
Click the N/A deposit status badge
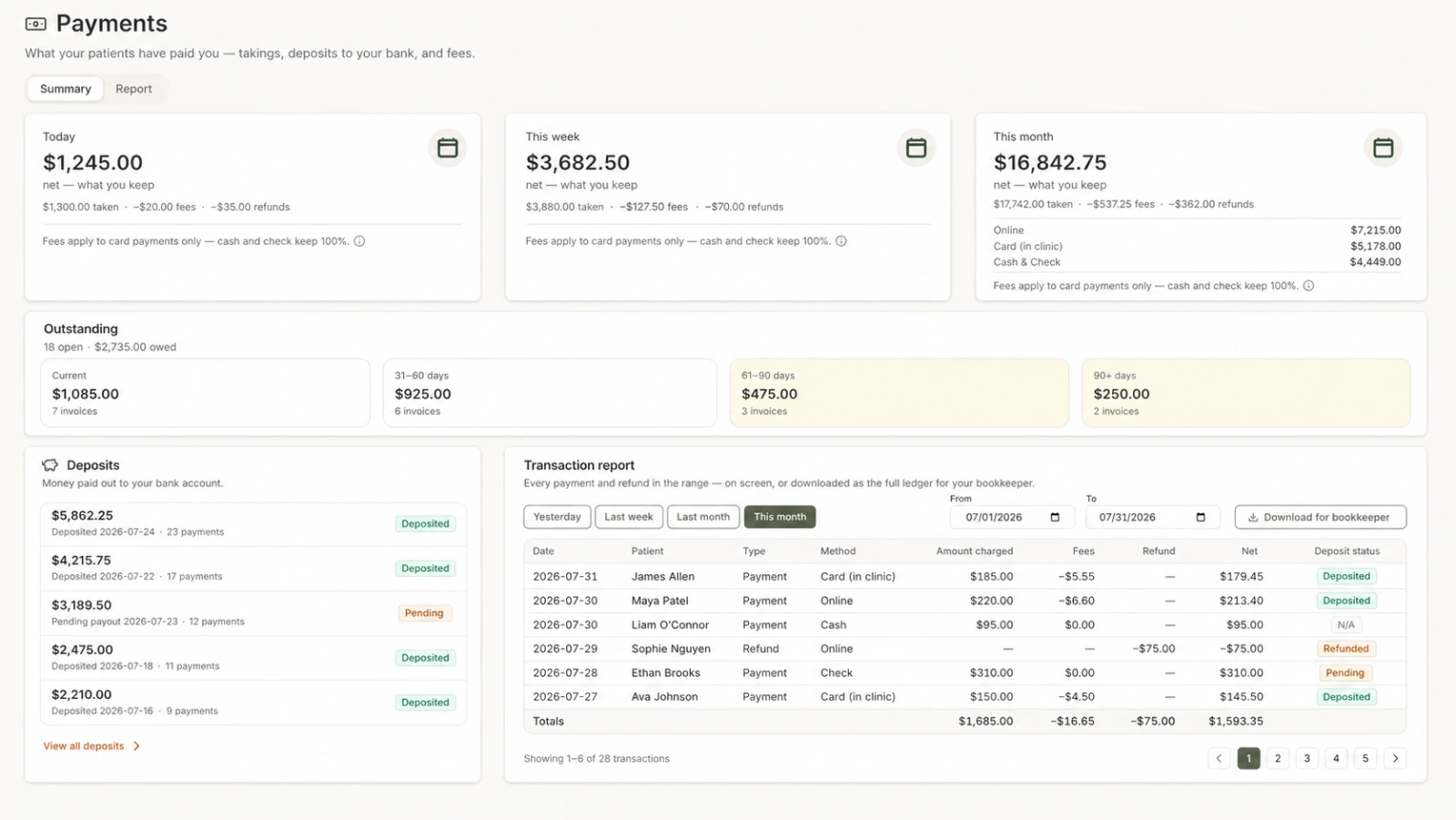[x=1346, y=625]
